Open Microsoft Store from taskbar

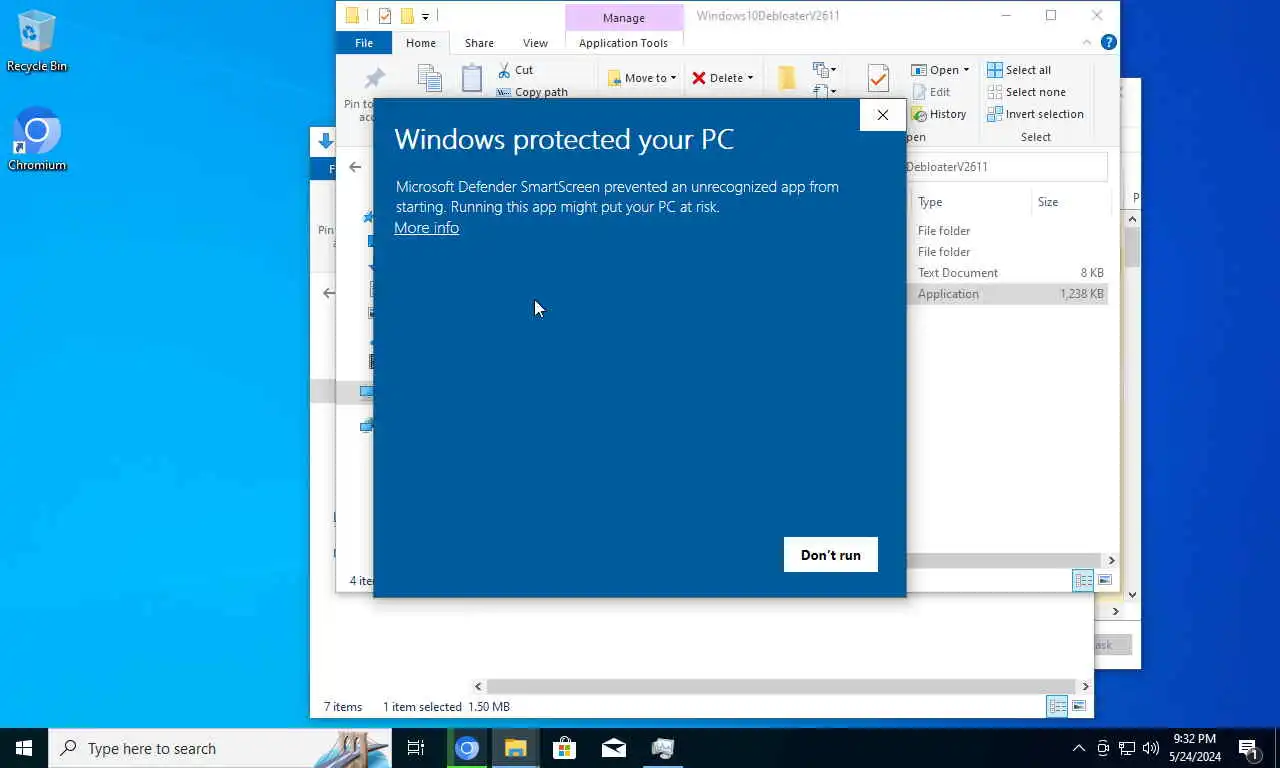coord(564,748)
